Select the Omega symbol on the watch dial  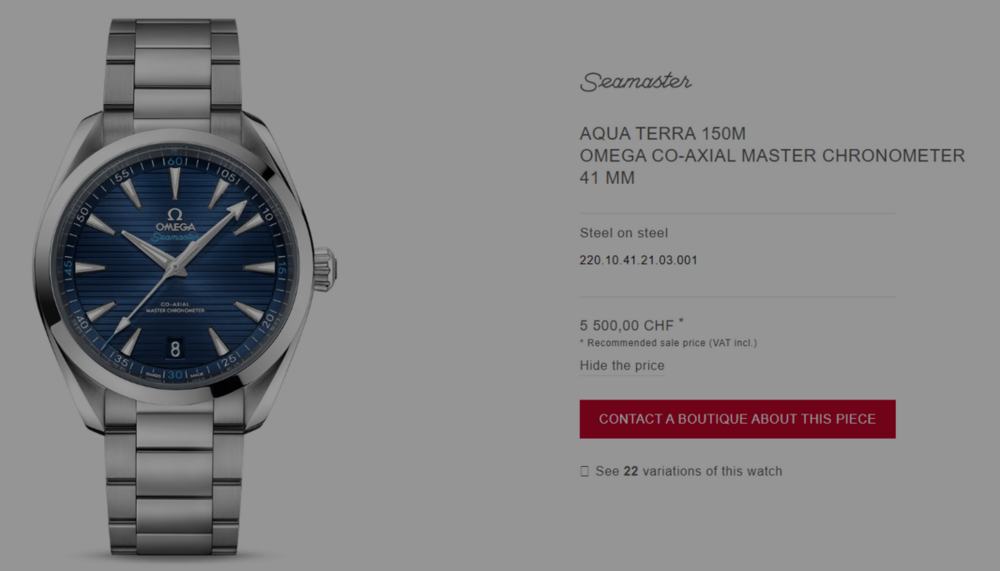point(175,215)
